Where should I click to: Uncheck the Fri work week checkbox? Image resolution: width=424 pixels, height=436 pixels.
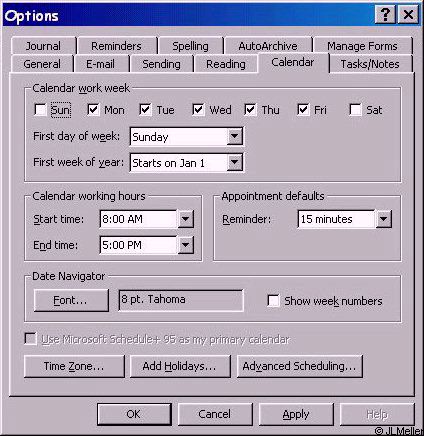point(303,110)
